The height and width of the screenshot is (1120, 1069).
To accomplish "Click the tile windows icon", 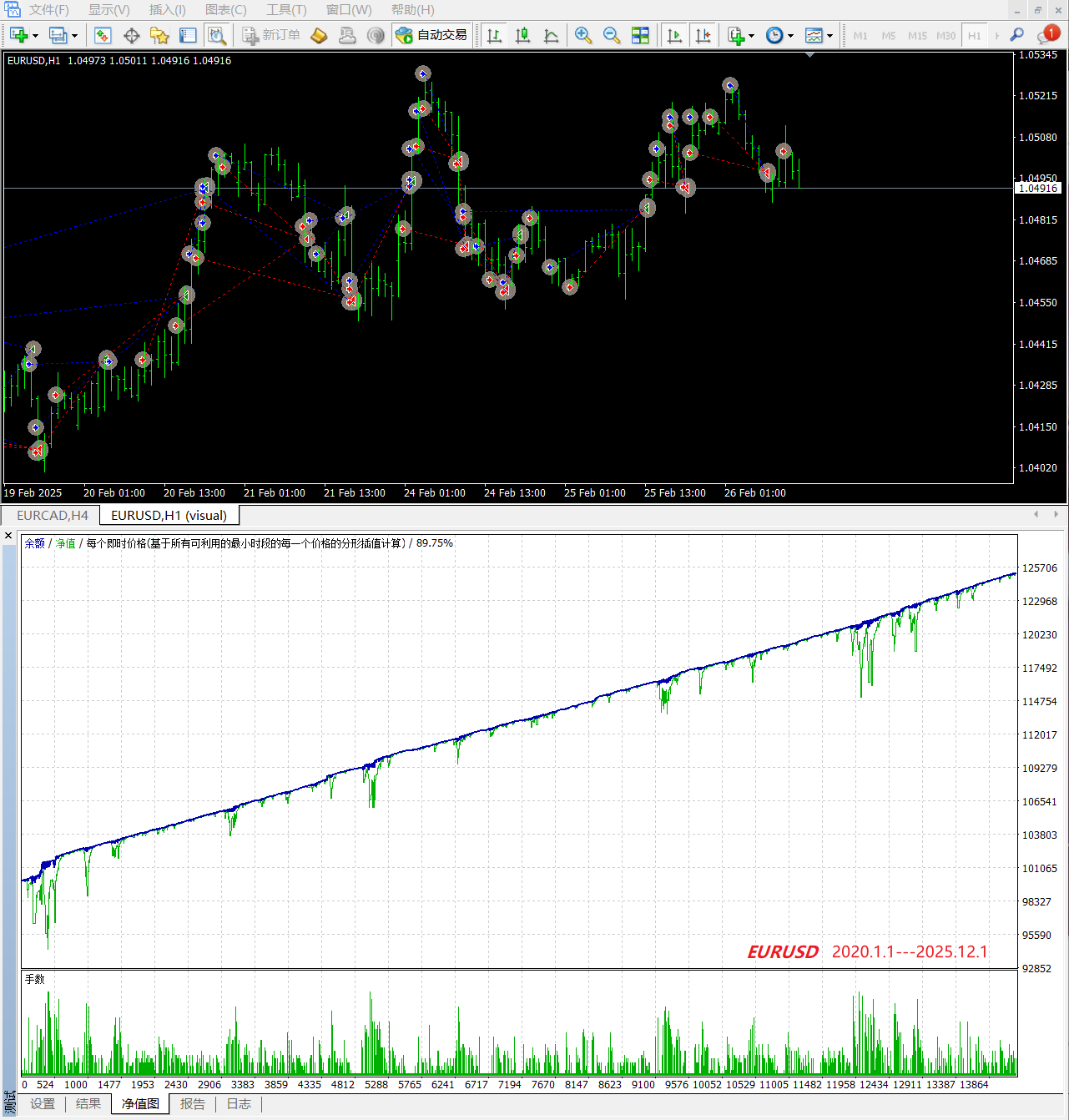I will pos(640,35).
